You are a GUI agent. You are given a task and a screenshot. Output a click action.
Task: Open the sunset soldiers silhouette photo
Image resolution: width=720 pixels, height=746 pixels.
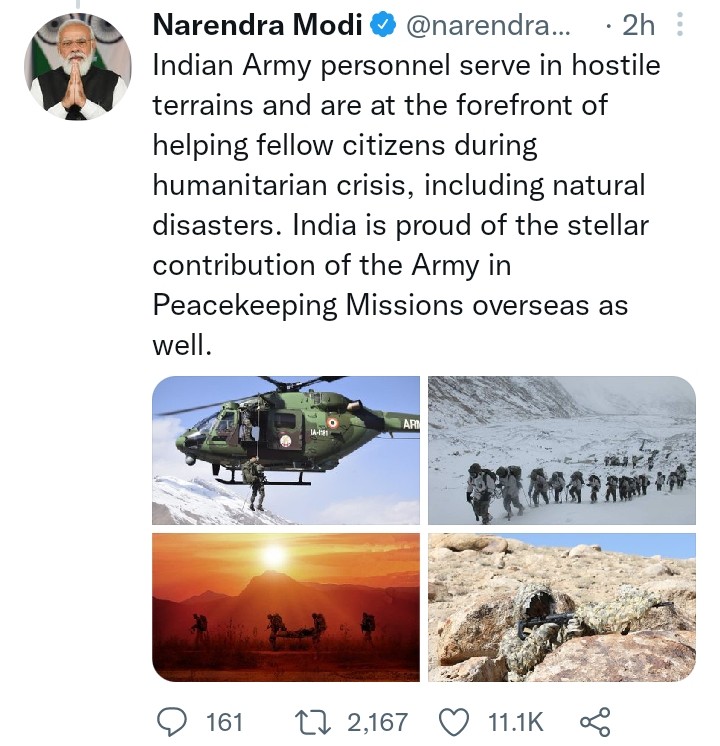point(286,607)
